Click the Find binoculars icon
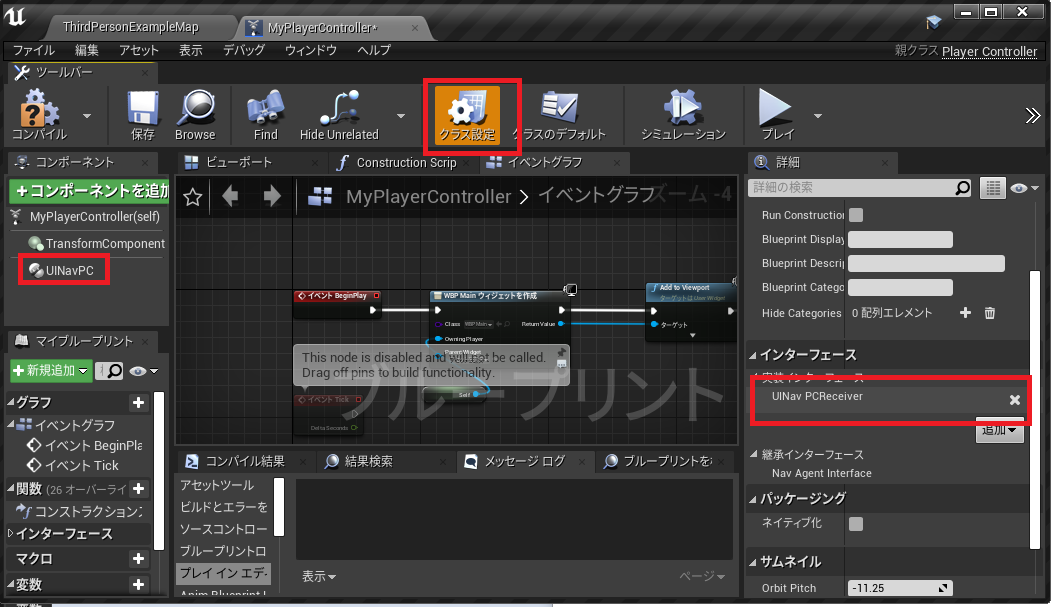This screenshot has height=607, width=1051. (x=265, y=115)
